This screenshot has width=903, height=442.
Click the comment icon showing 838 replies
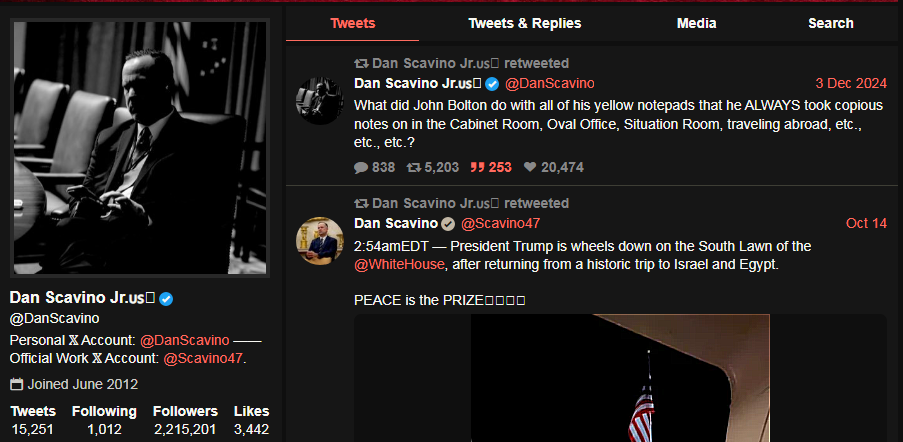click(361, 168)
